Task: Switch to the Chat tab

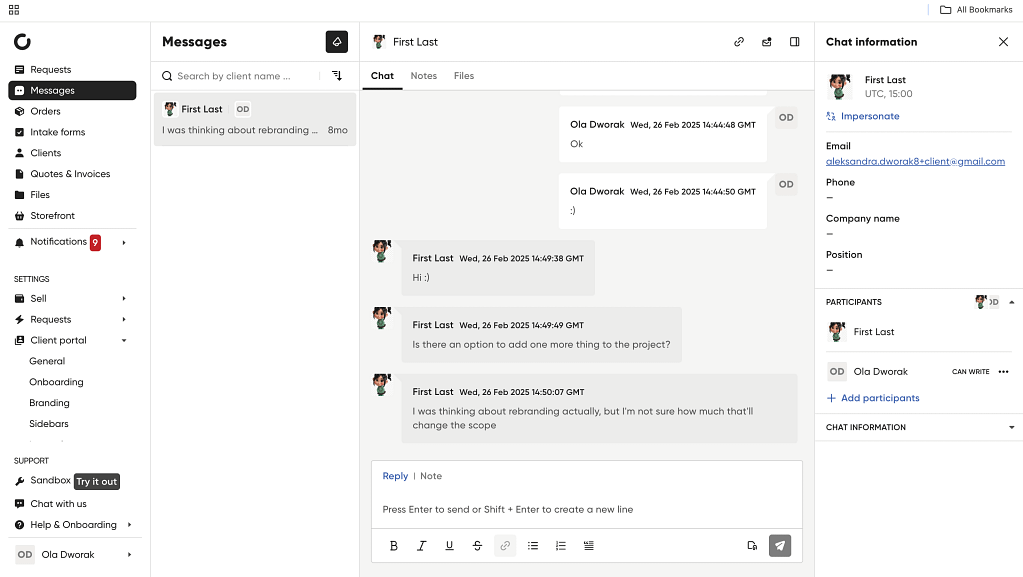Action: click(x=382, y=76)
